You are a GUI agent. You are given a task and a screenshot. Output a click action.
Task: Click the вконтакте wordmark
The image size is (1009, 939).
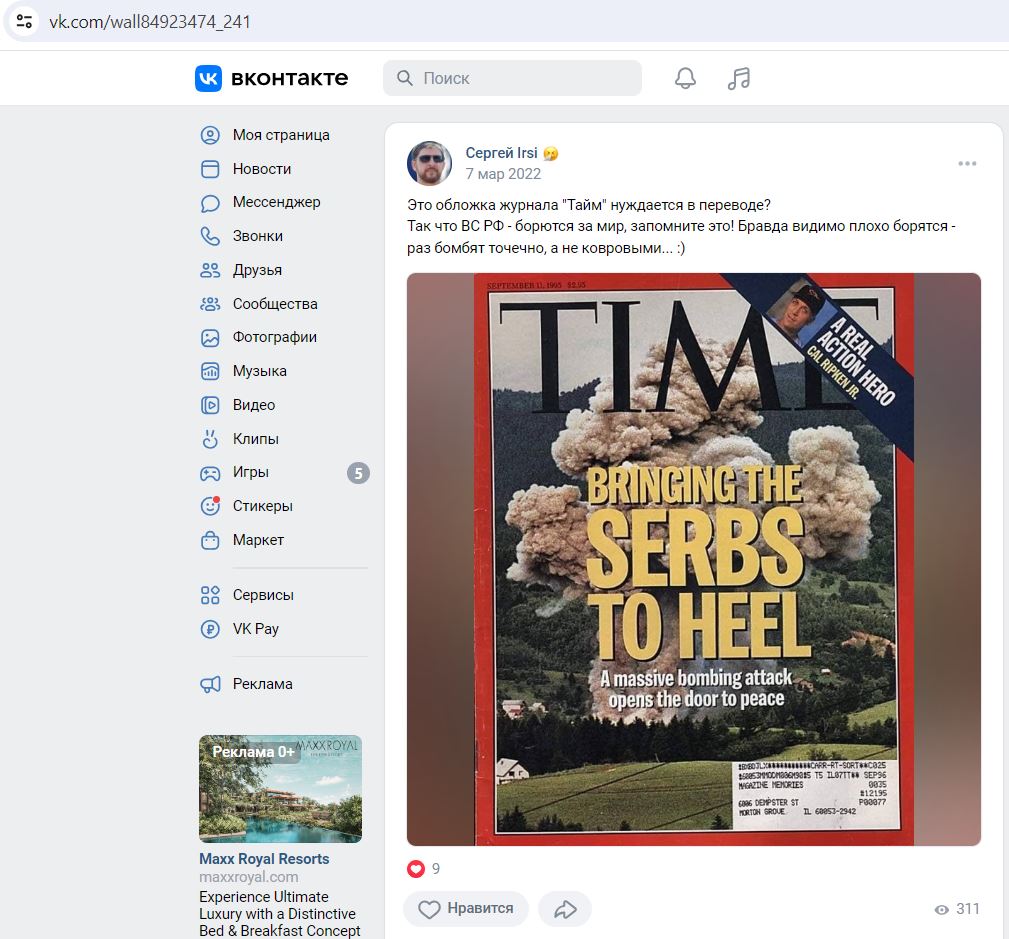[290, 79]
